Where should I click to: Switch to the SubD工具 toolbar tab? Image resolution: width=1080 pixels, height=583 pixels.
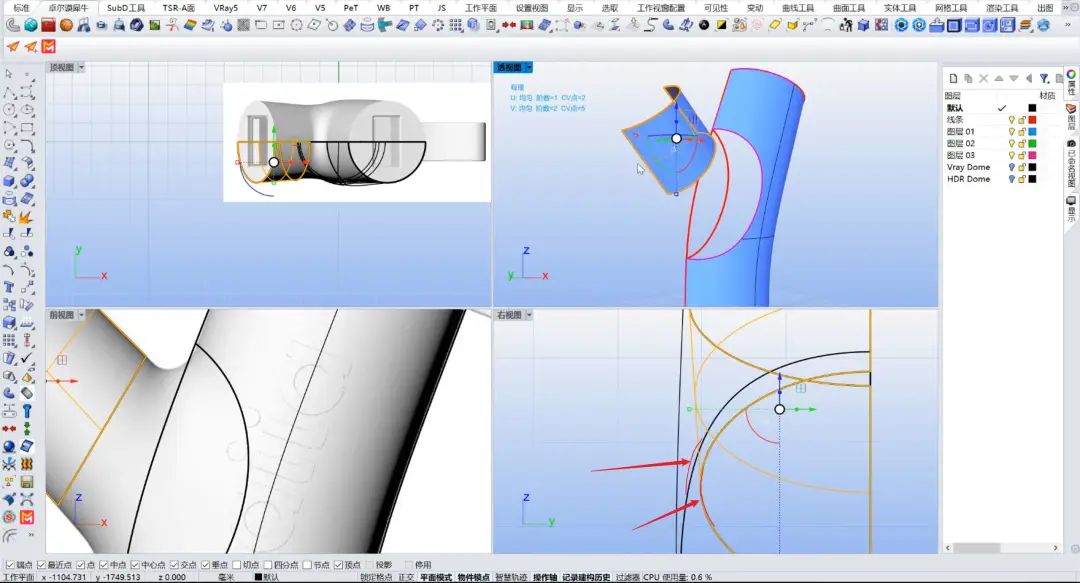pyautogui.click(x=126, y=7)
